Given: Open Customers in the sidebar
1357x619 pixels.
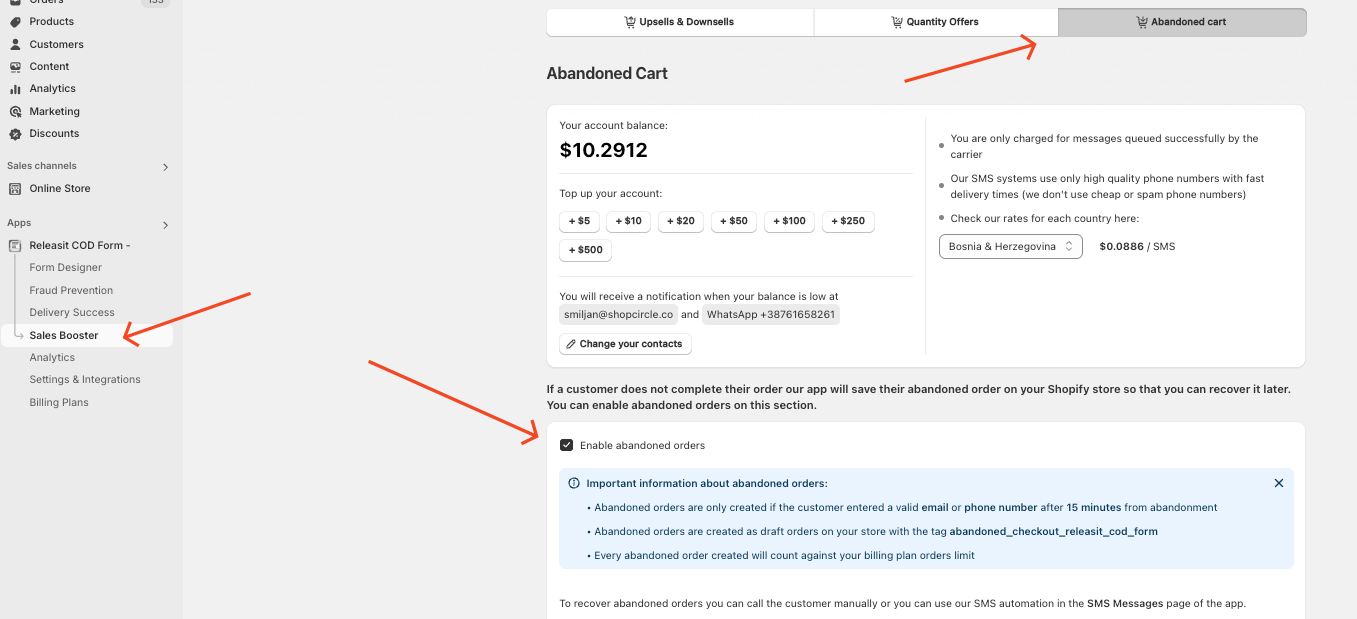Looking at the screenshot, I should (56, 44).
